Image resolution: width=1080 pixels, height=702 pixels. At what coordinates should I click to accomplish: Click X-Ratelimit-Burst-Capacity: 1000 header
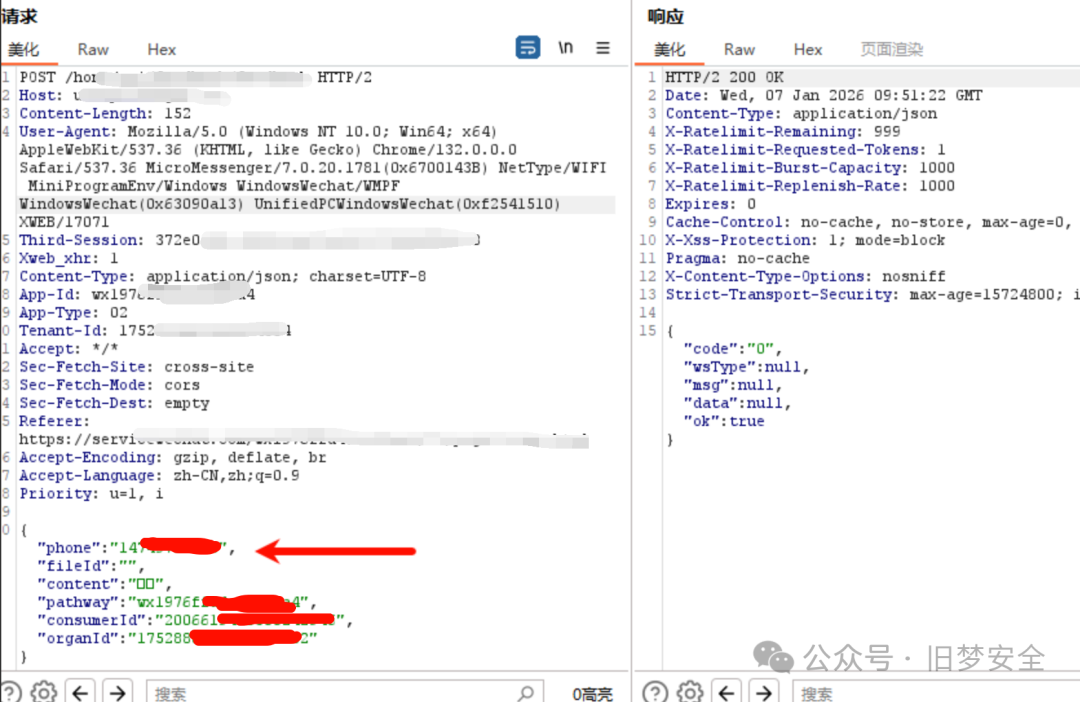click(x=810, y=167)
